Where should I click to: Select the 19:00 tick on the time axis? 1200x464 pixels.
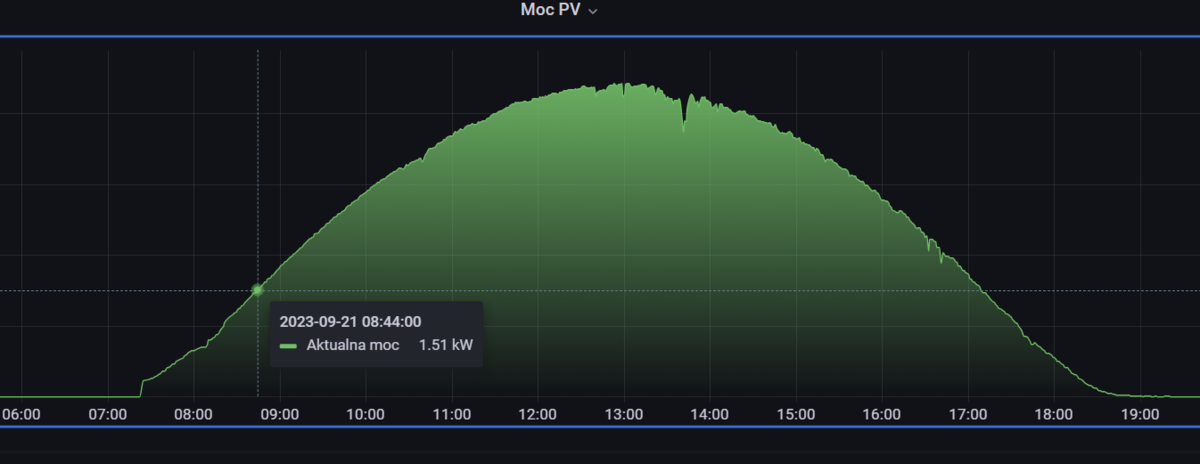pyautogui.click(x=1140, y=414)
